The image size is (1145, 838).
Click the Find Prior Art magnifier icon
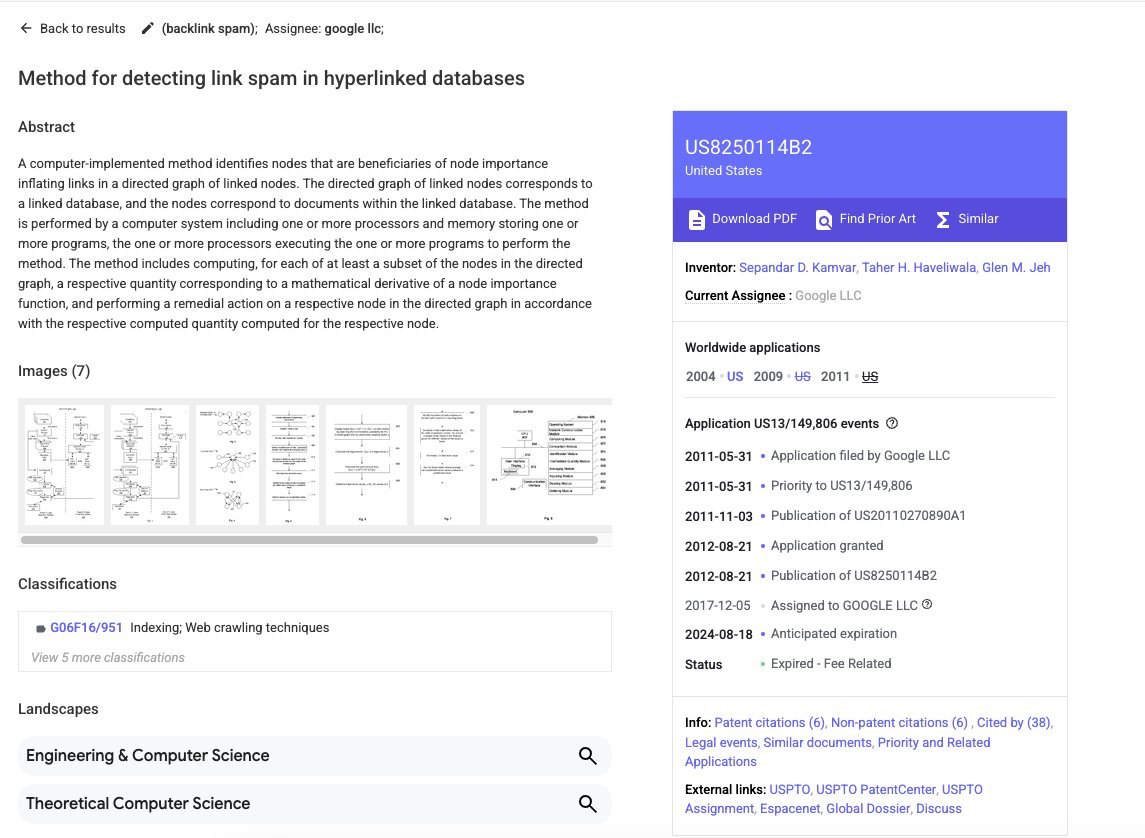(x=824, y=219)
